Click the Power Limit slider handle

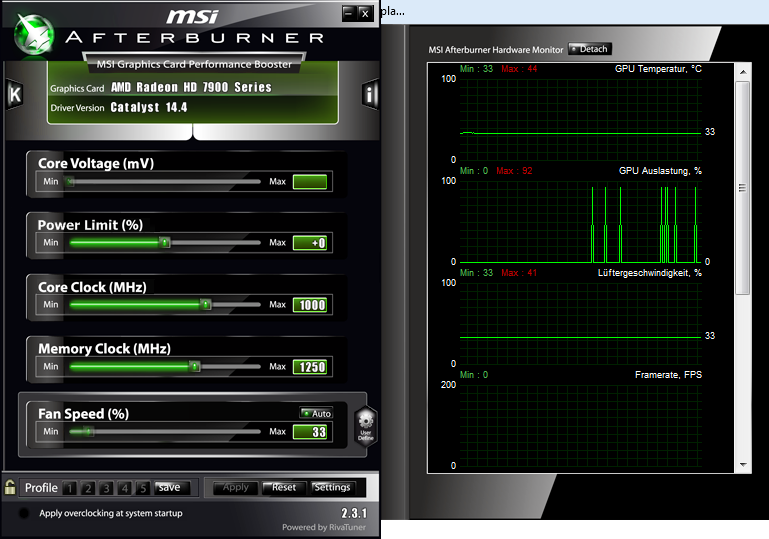(x=165, y=242)
